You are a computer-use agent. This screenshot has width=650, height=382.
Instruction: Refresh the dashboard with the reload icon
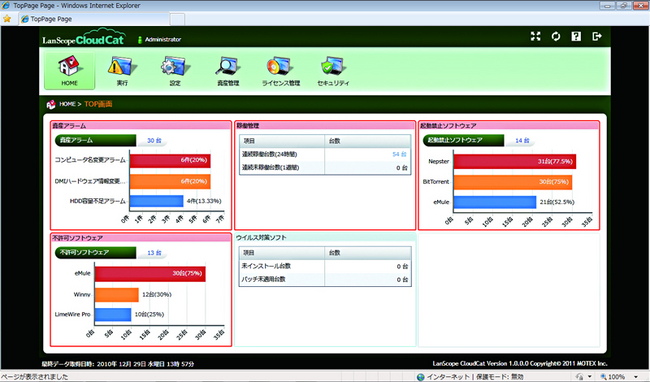pyautogui.click(x=556, y=36)
